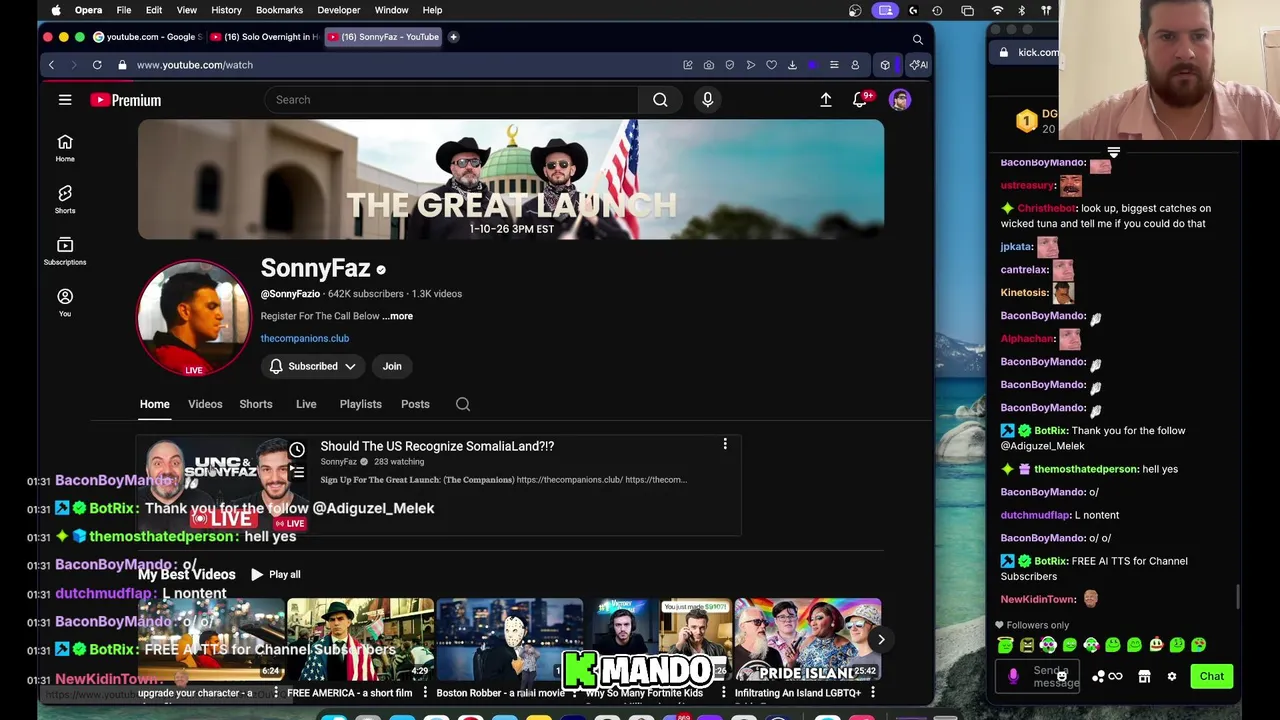Click the YouTube search magnifier button
The image size is (1280, 720).
660,100
